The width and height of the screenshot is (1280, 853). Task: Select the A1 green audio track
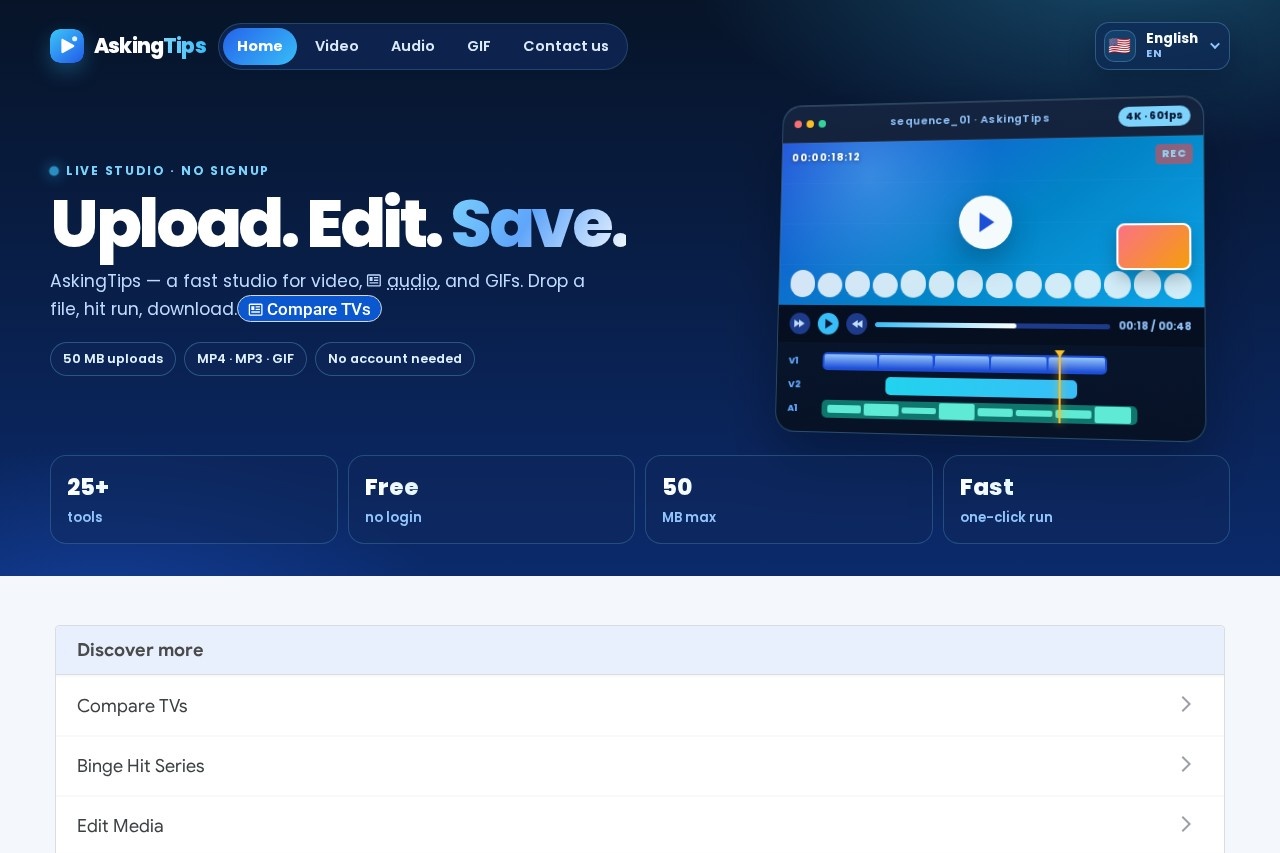pos(979,412)
